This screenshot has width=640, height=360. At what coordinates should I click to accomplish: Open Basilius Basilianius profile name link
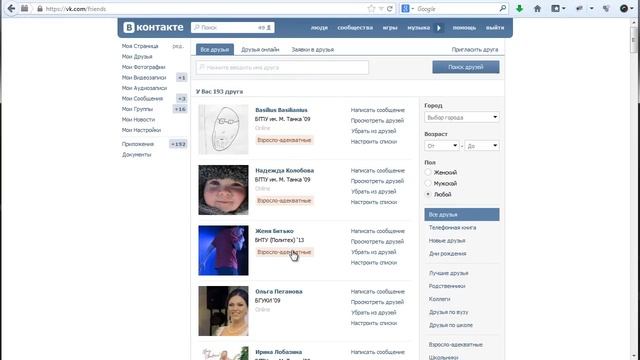click(281, 110)
